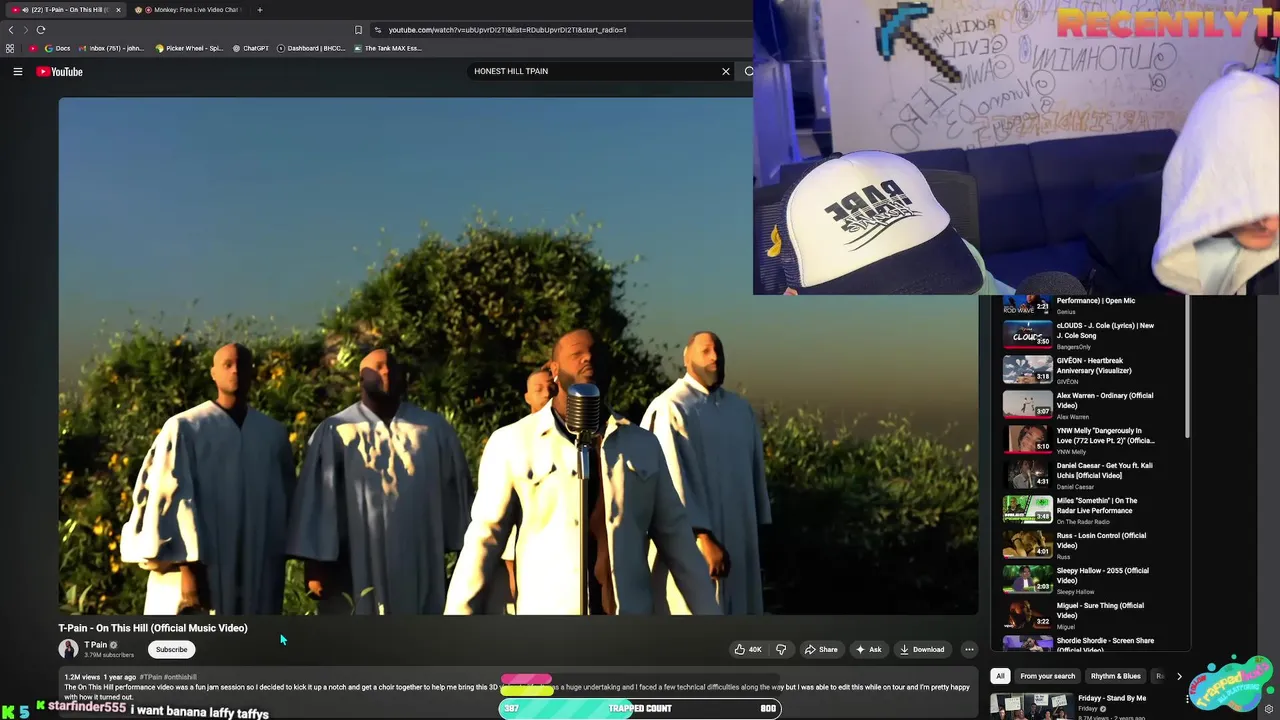Open the apps grid in the bookmarks bar
The height and width of the screenshot is (720, 1280).
[10, 48]
